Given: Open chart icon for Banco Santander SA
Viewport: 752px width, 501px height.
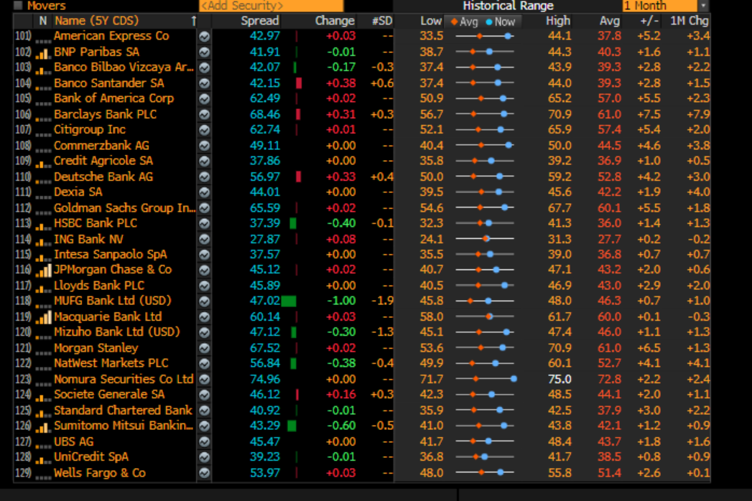Looking at the screenshot, I should tap(204, 83).
